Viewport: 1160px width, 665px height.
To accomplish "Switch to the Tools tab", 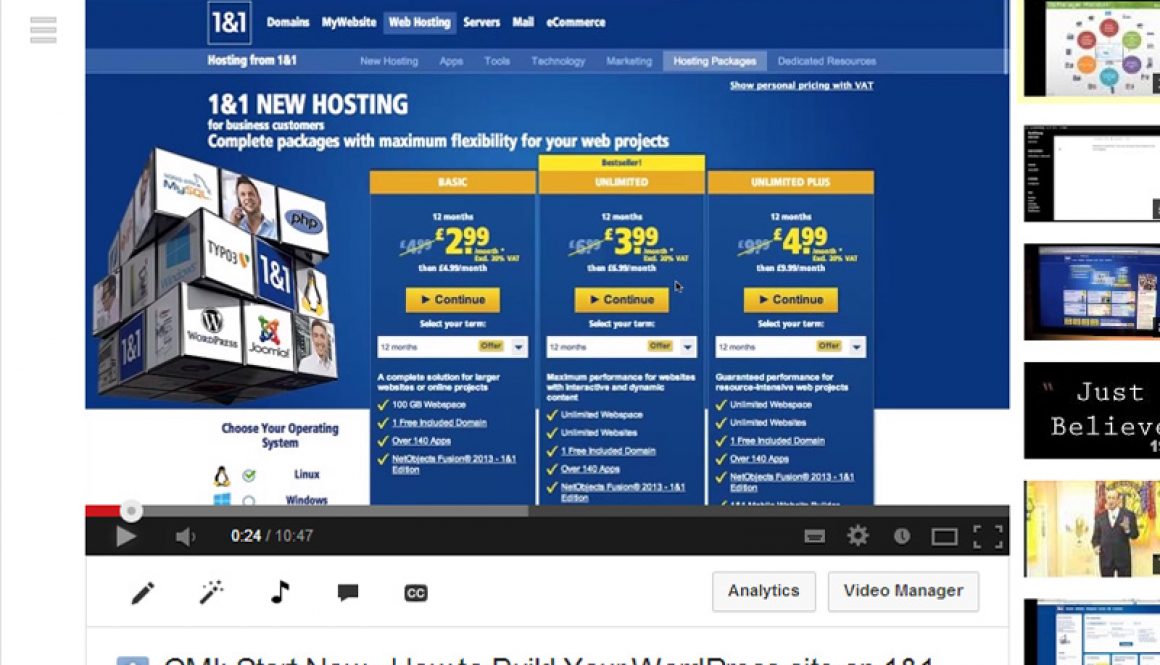I will coord(497,61).
